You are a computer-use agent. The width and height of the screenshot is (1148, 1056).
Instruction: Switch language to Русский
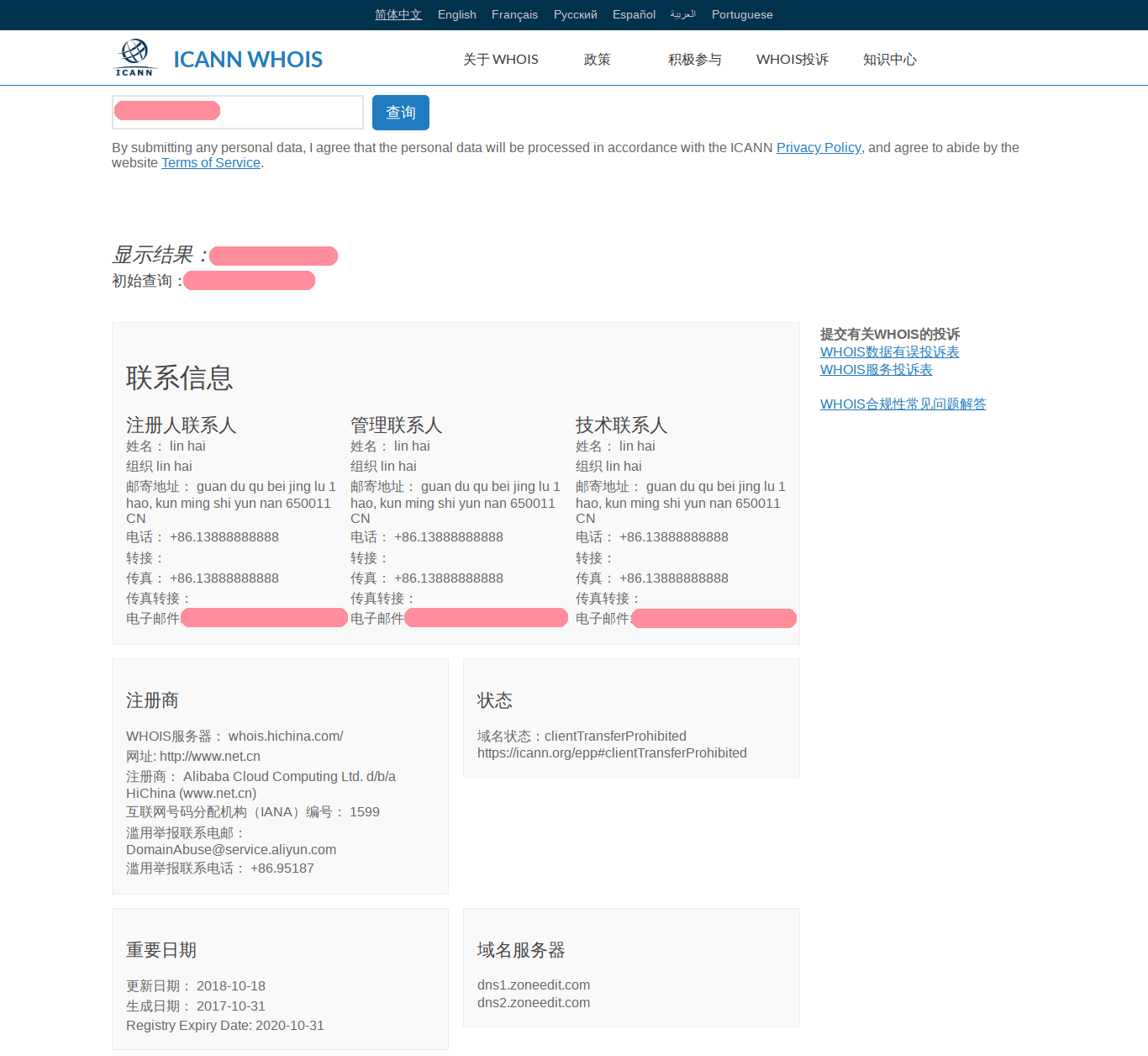click(576, 14)
